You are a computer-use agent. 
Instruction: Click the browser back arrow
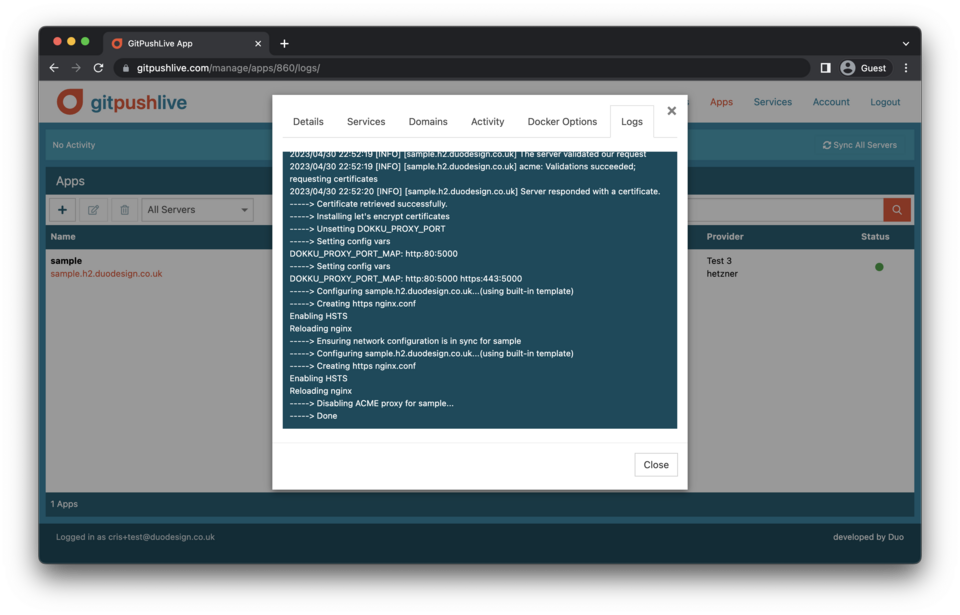pyautogui.click(x=54, y=68)
